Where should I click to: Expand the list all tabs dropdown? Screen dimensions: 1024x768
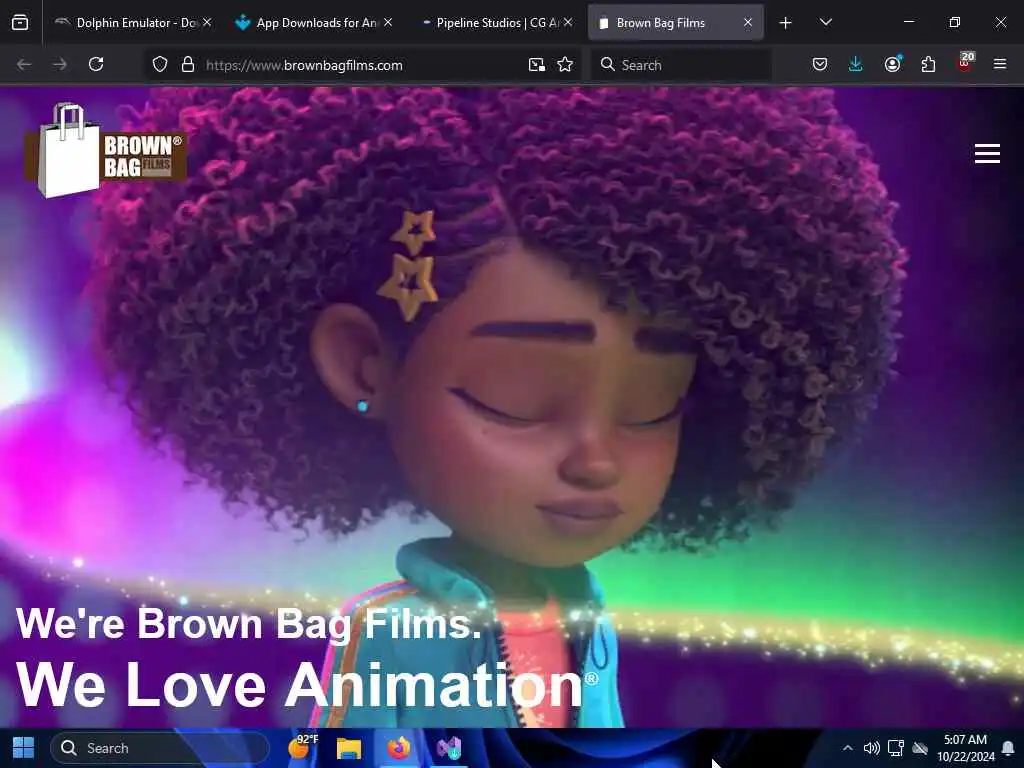[825, 23]
